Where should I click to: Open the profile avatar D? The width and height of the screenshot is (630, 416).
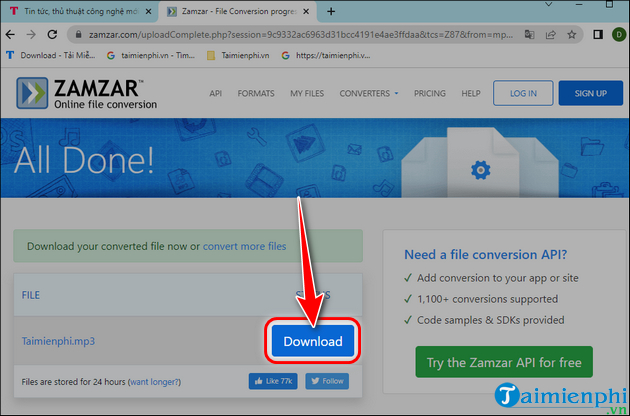[x=619, y=35]
